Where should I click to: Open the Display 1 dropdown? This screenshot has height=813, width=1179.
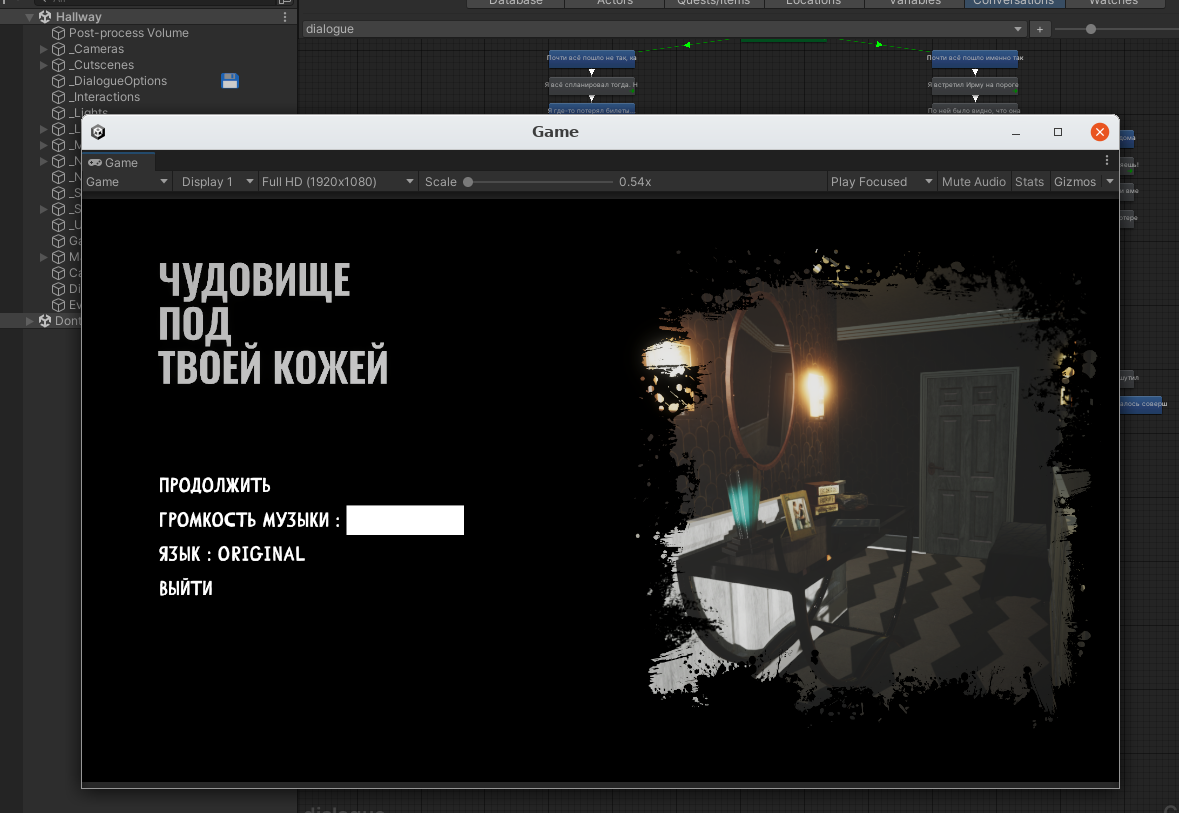(x=215, y=182)
